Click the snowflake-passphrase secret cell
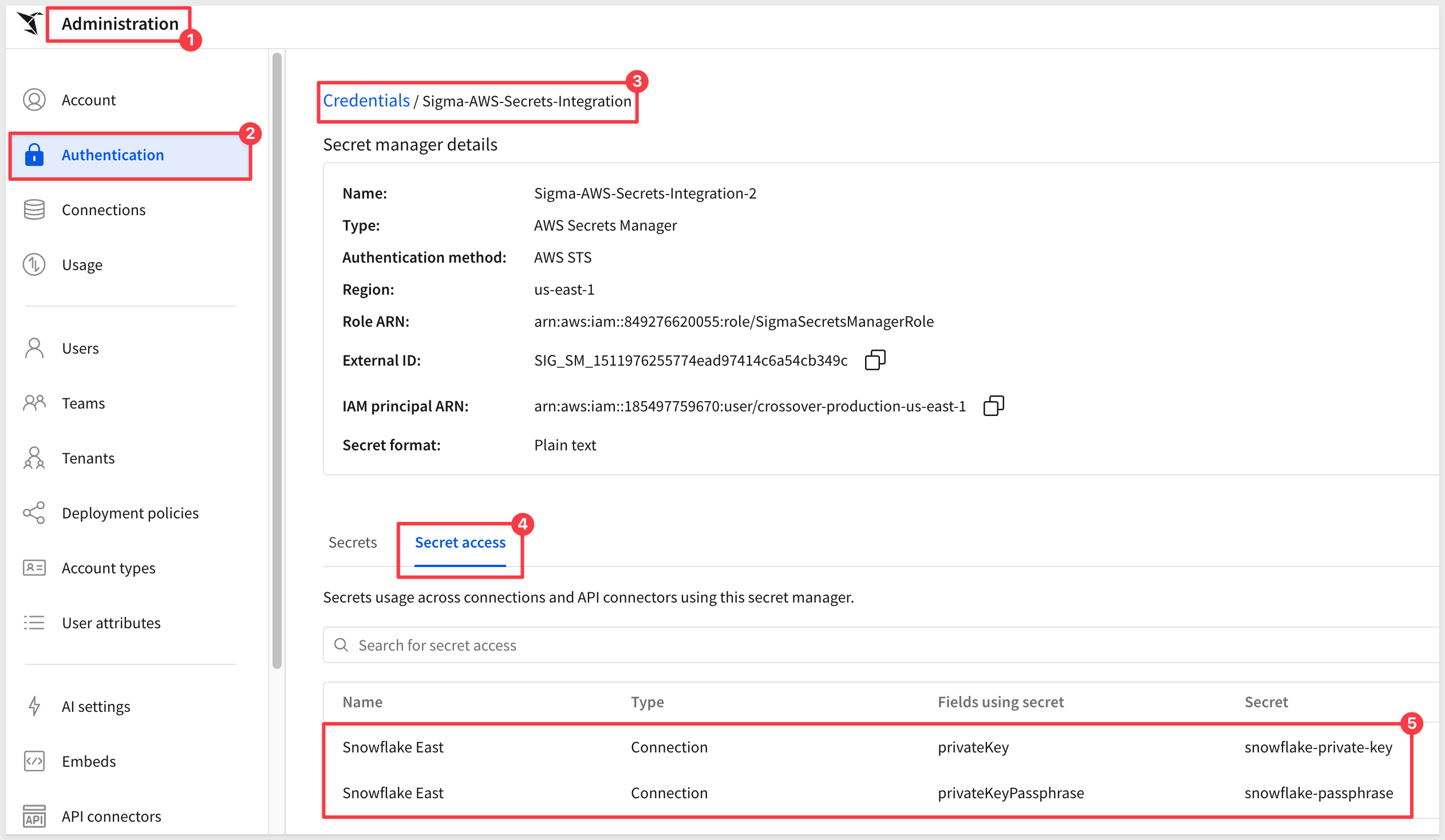Viewport: 1445px width, 840px height. point(1319,793)
